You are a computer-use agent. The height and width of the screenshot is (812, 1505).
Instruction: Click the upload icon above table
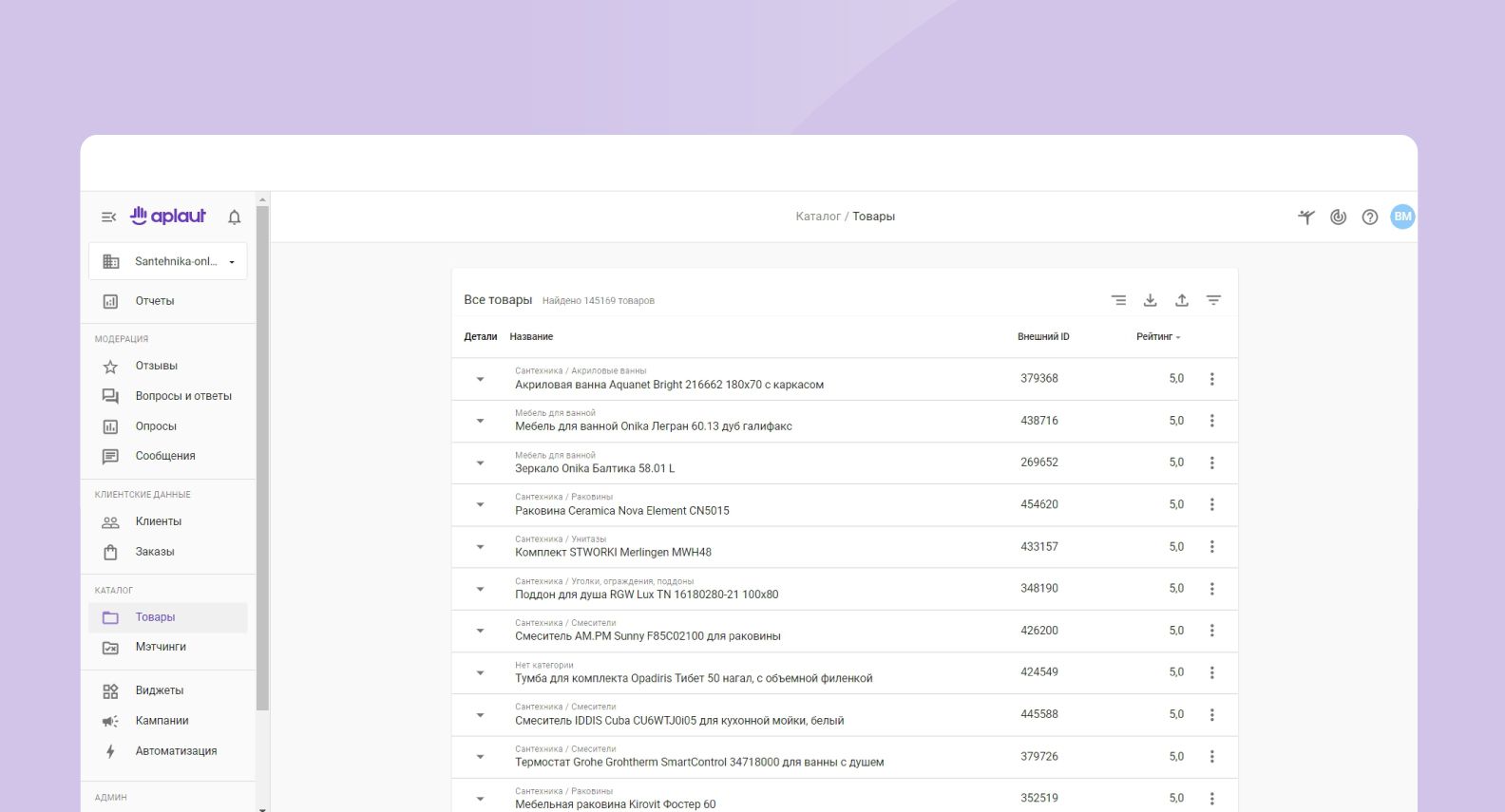coord(1181,300)
